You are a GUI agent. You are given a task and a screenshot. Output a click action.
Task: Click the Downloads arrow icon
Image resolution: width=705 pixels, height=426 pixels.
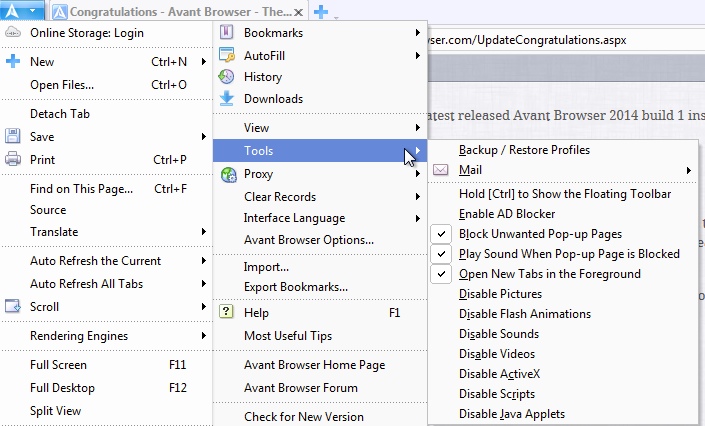226,99
